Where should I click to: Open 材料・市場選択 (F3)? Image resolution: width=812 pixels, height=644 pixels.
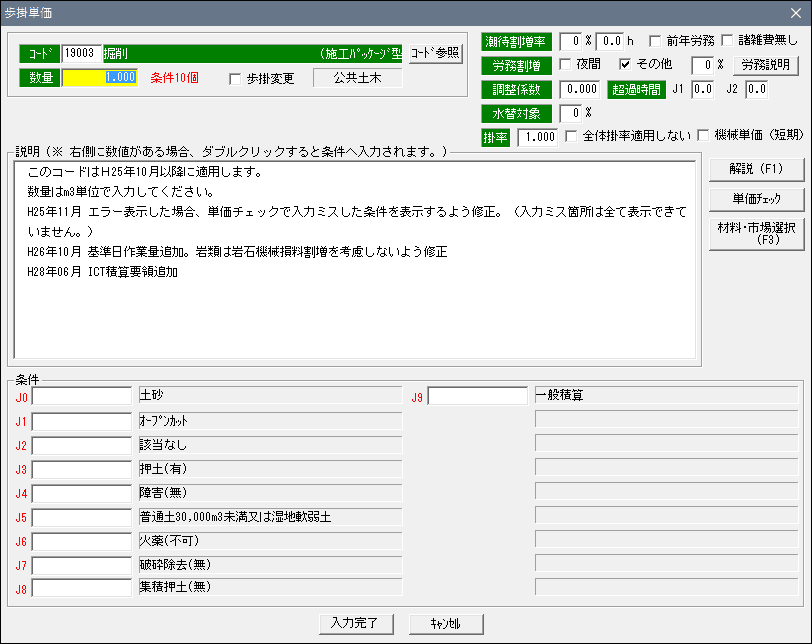click(756, 233)
